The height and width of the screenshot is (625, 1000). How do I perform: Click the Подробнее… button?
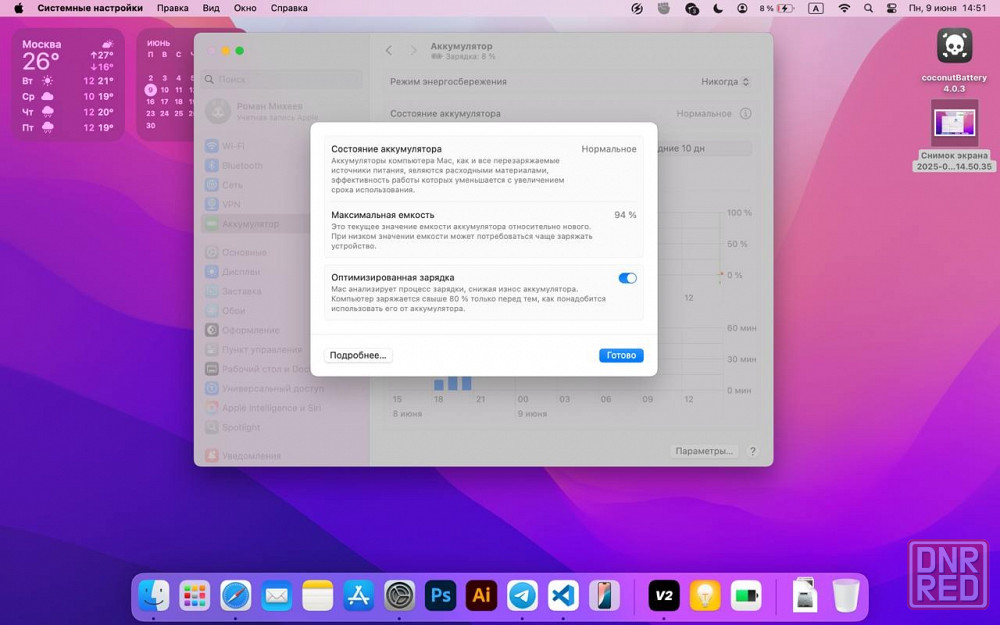pos(358,355)
